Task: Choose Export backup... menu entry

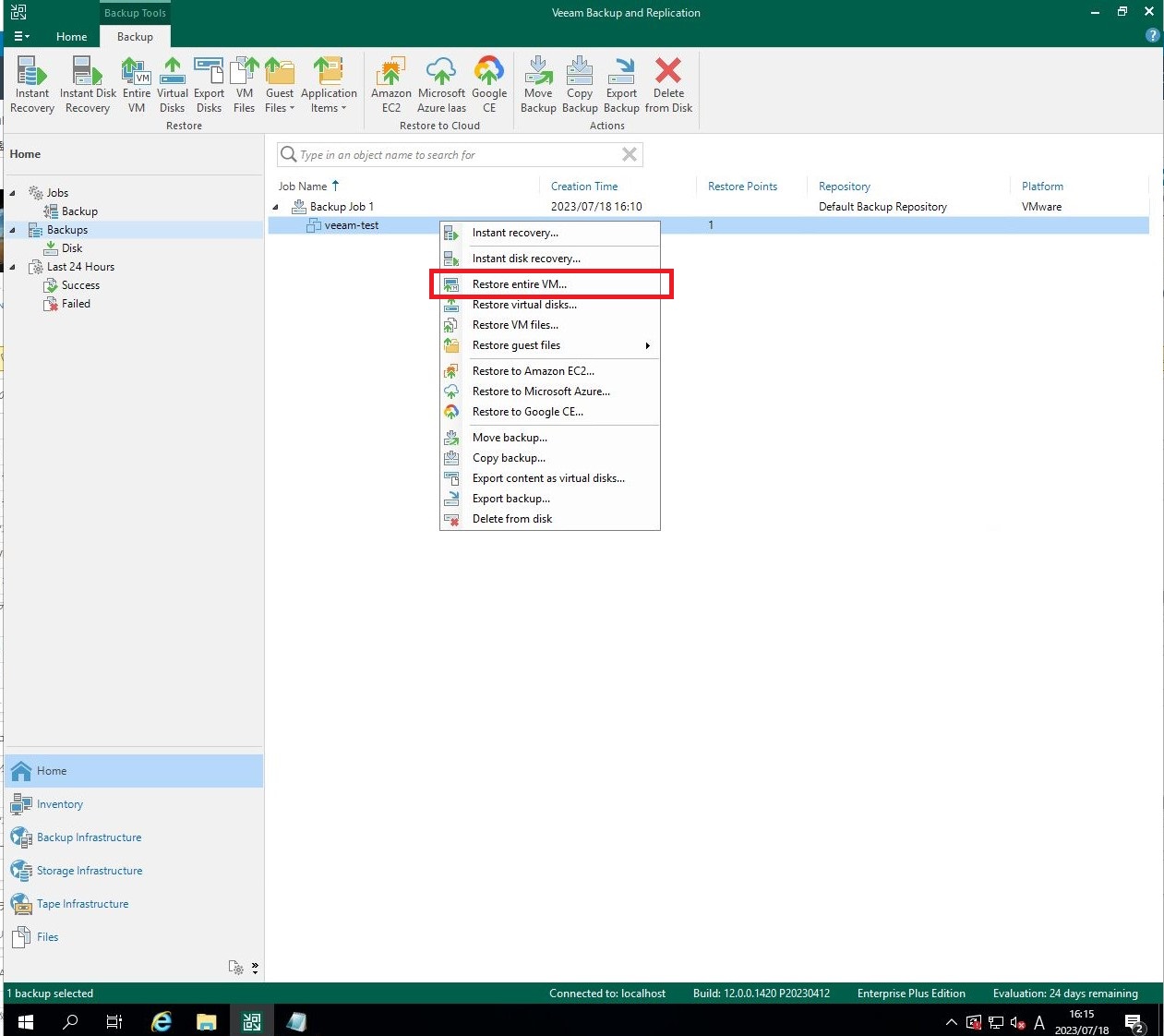Action: 550,499
